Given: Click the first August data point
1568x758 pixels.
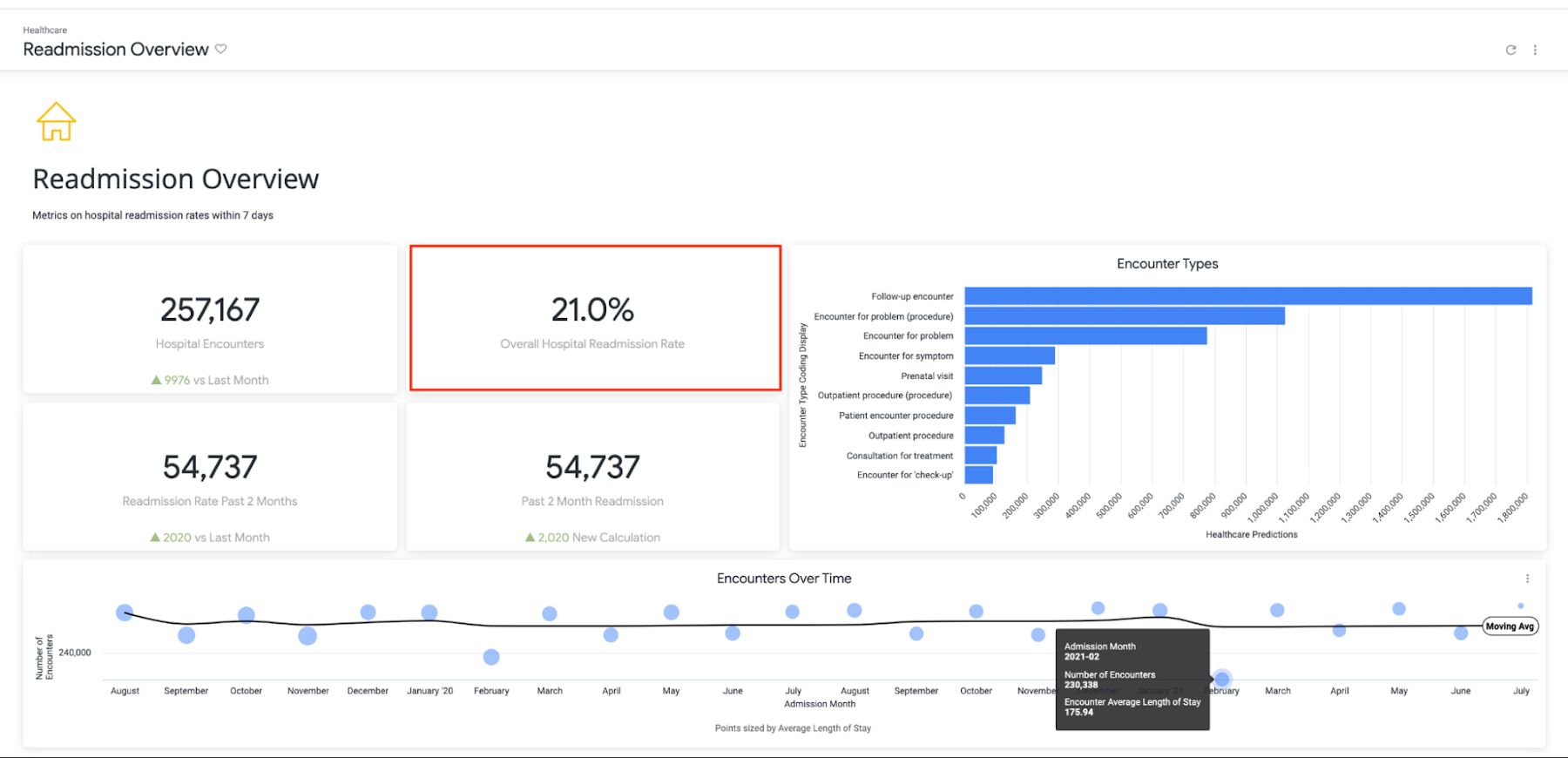Looking at the screenshot, I should pyautogui.click(x=125, y=612).
